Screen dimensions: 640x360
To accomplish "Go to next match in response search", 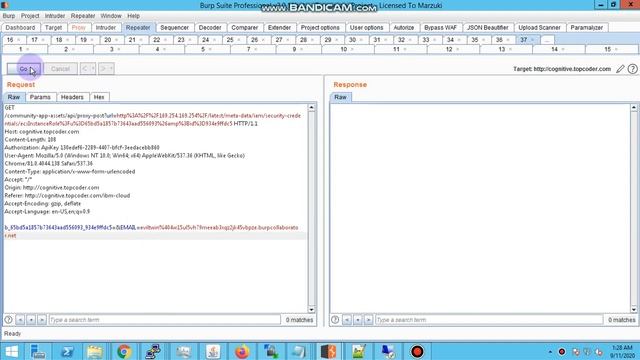I will (x=368, y=320).
